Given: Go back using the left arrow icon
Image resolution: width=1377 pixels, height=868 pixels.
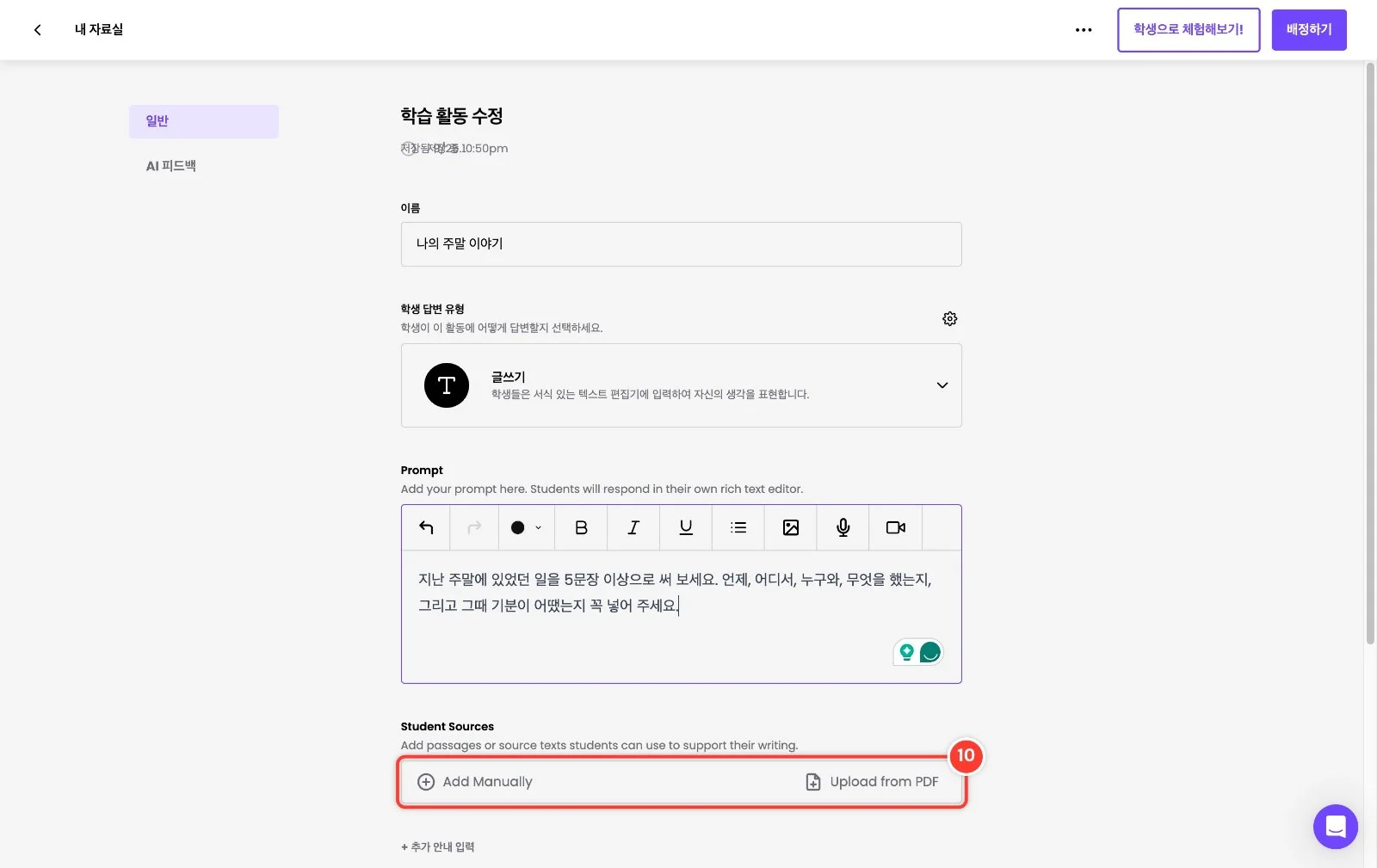Looking at the screenshot, I should [37, 30].
